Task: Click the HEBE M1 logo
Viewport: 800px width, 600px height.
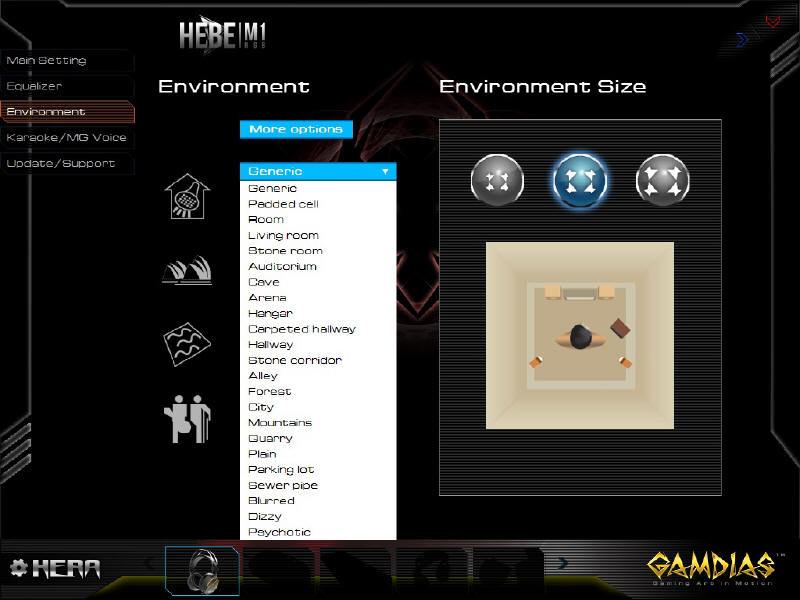Action: 222,35
